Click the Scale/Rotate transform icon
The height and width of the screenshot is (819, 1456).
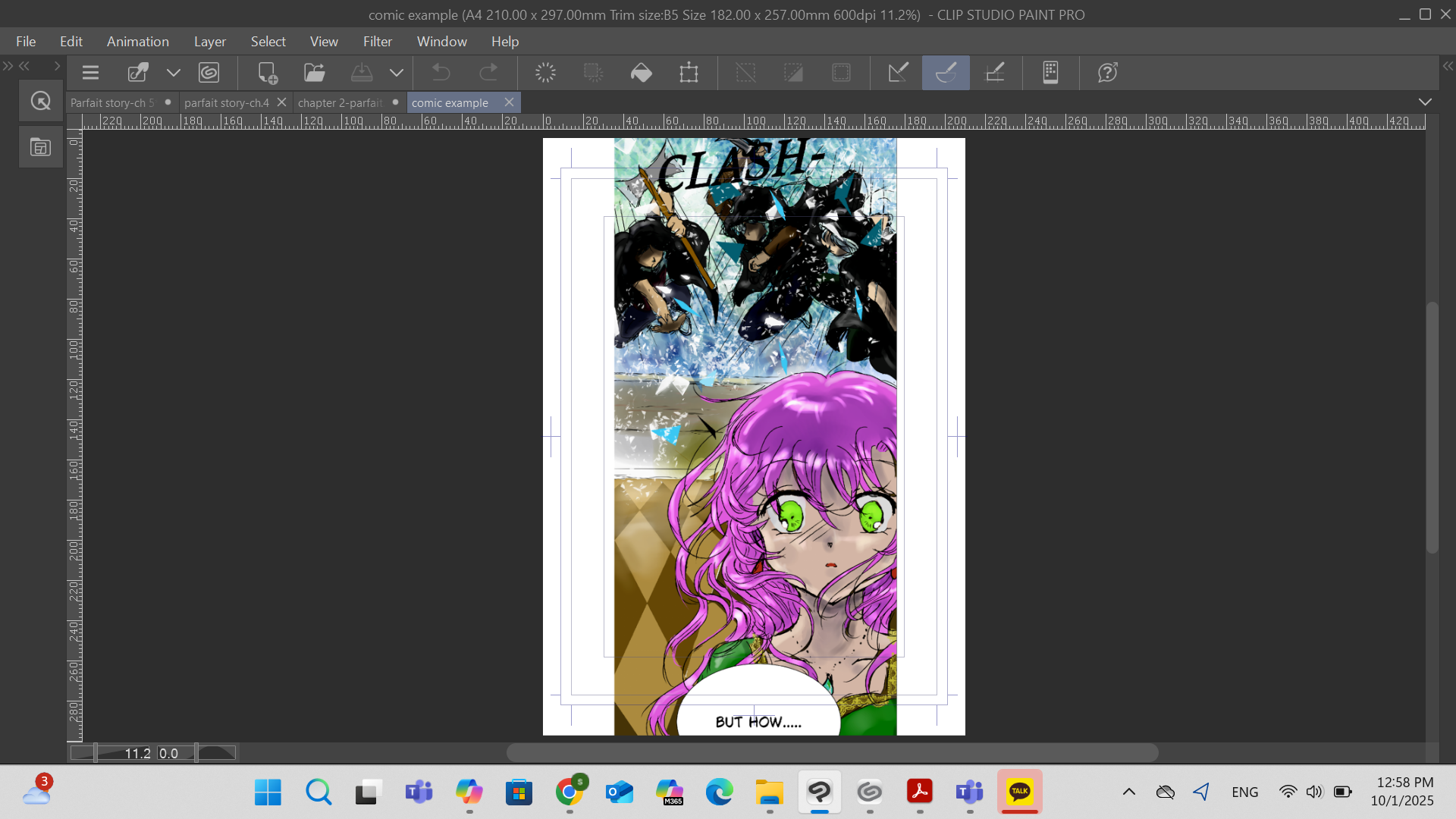[689, 73]
